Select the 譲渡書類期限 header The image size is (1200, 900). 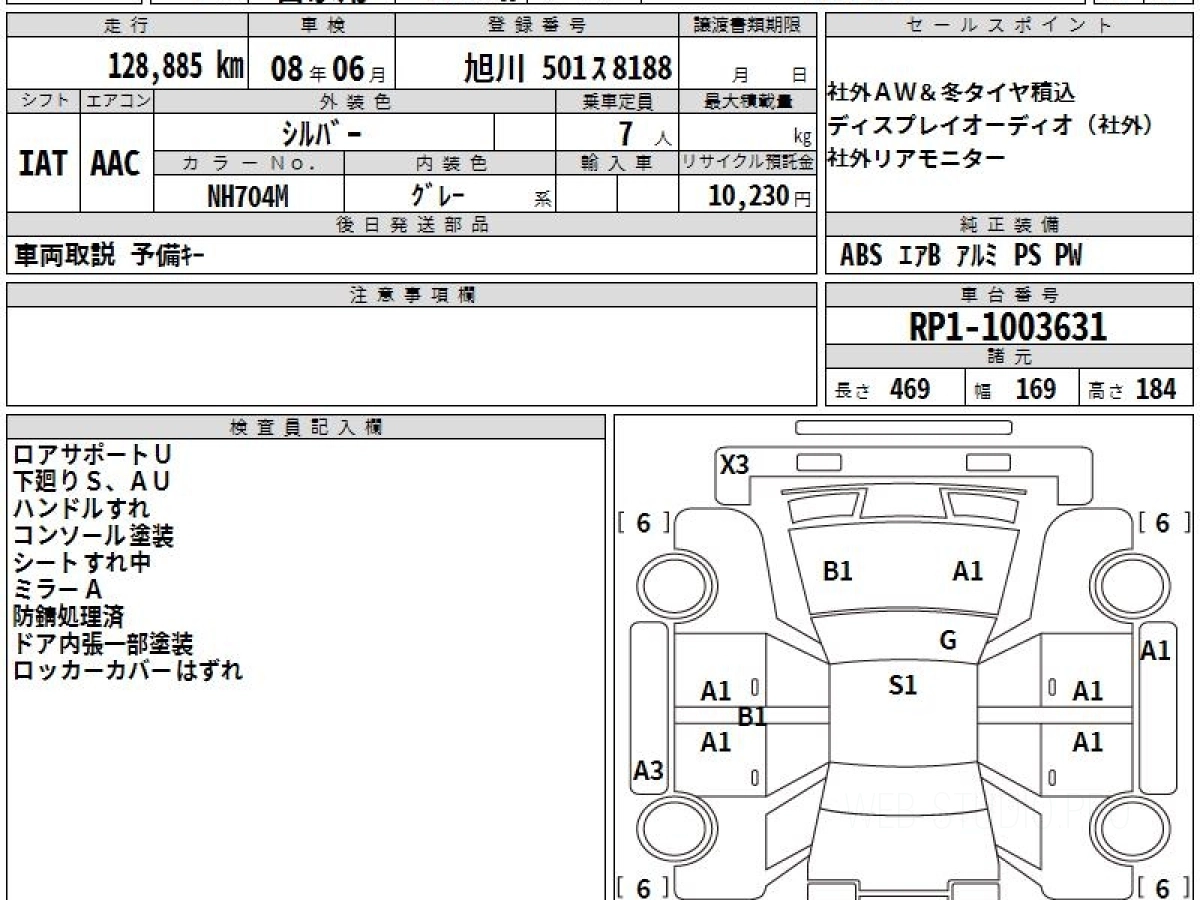click(748, 26)
